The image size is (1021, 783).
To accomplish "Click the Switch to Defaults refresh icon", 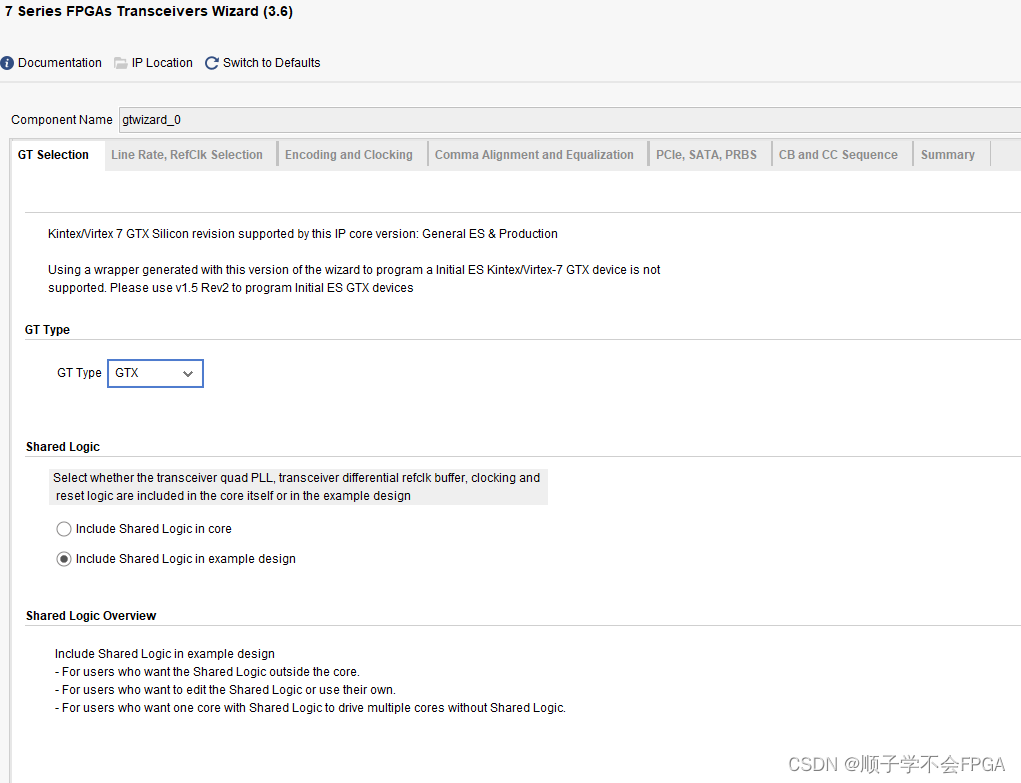I will (212, 63).
